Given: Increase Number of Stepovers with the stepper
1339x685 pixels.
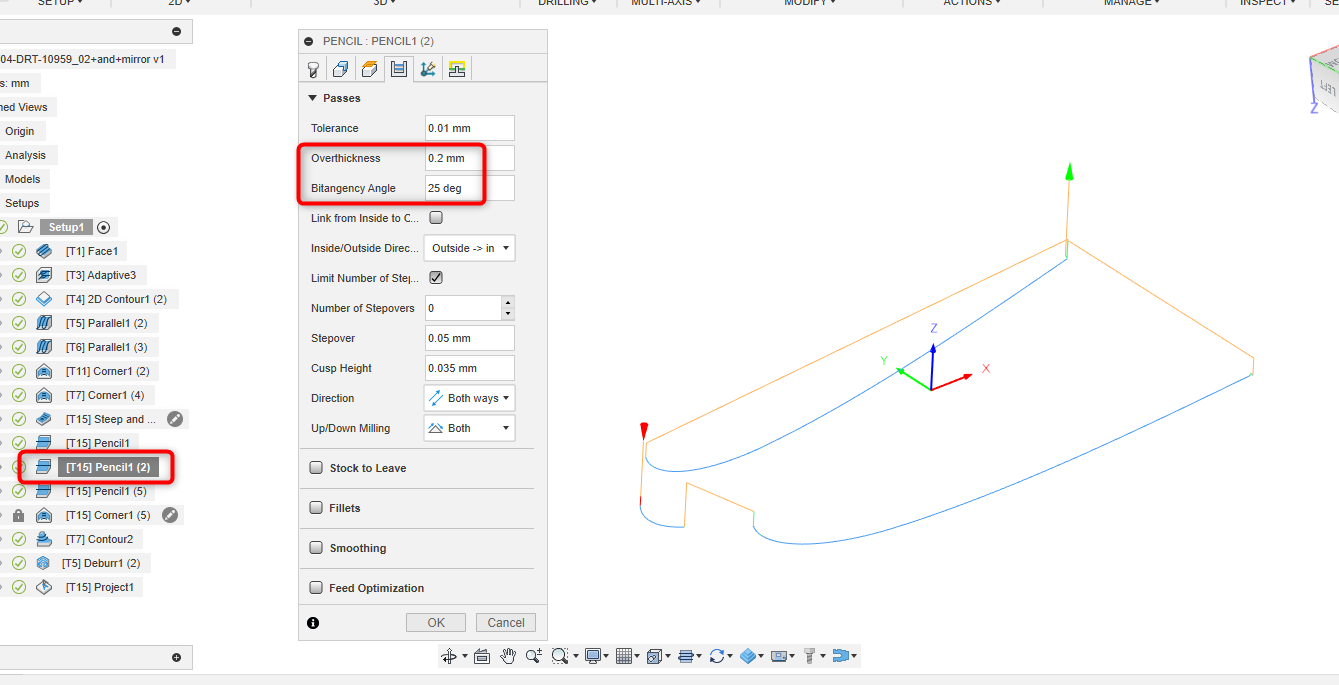Looking at the screenshot, I should click(x=509, y=303).
